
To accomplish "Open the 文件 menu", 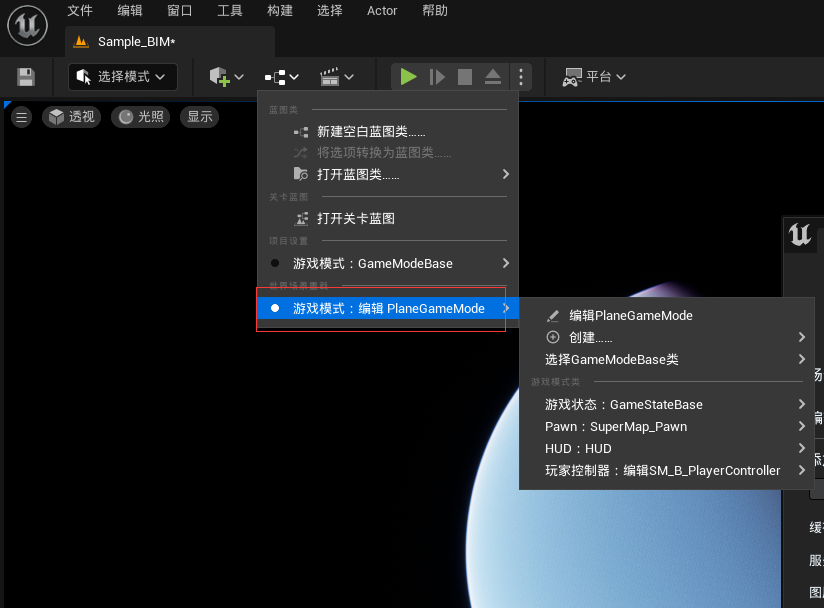I will [x=80, y=11].
